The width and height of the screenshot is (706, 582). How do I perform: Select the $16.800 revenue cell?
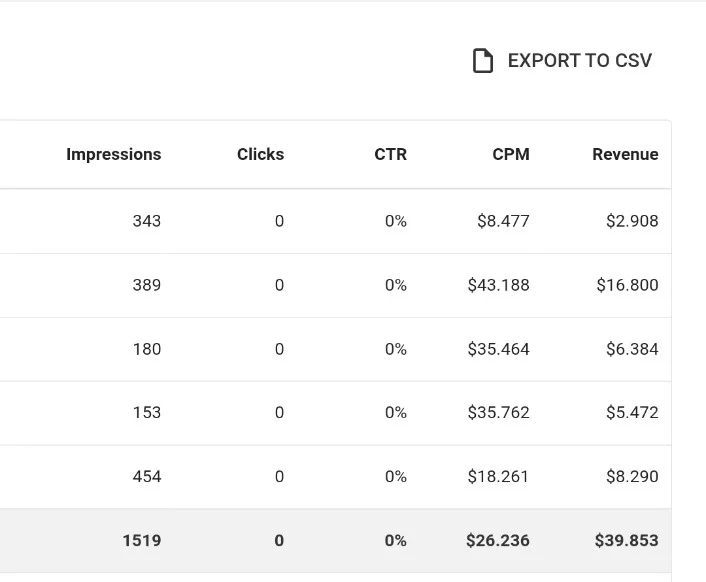pos(627,285)
